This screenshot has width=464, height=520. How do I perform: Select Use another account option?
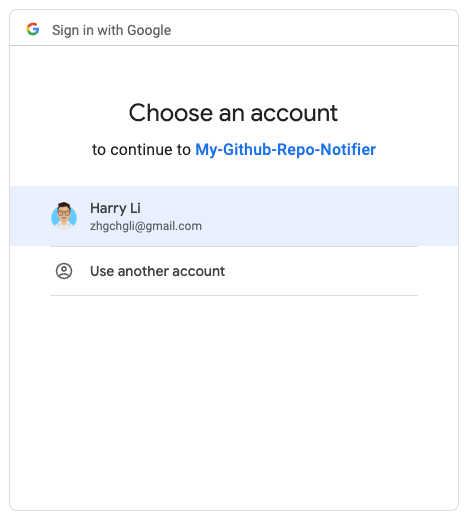click(x=234, y=271)
